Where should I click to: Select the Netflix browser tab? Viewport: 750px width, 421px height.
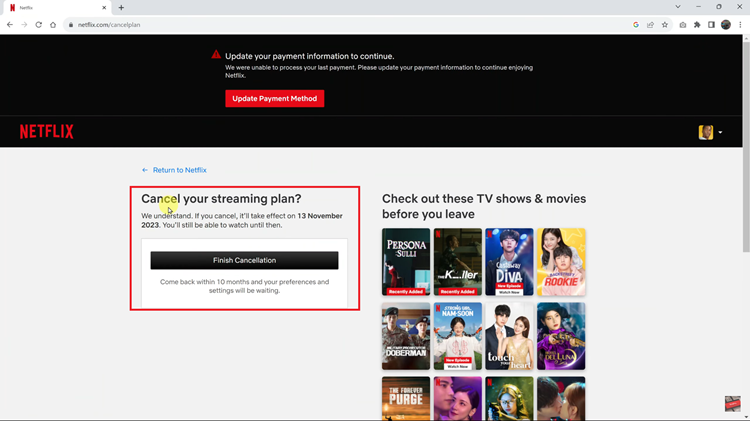(x=56, y=8)
